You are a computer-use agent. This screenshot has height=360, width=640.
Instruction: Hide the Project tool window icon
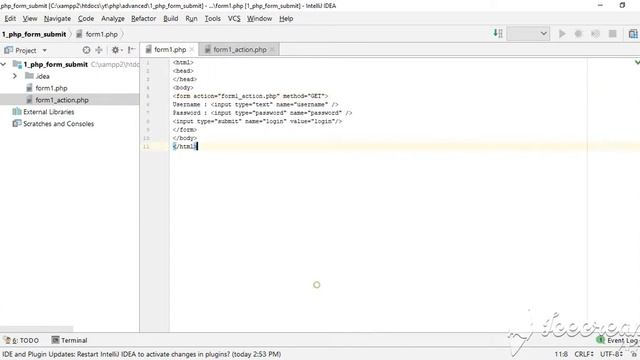coord(131,50)
